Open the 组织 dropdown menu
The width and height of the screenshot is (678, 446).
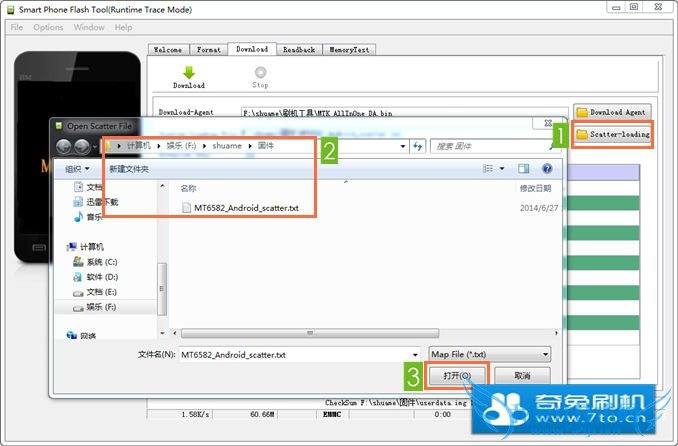pos(77,169)
